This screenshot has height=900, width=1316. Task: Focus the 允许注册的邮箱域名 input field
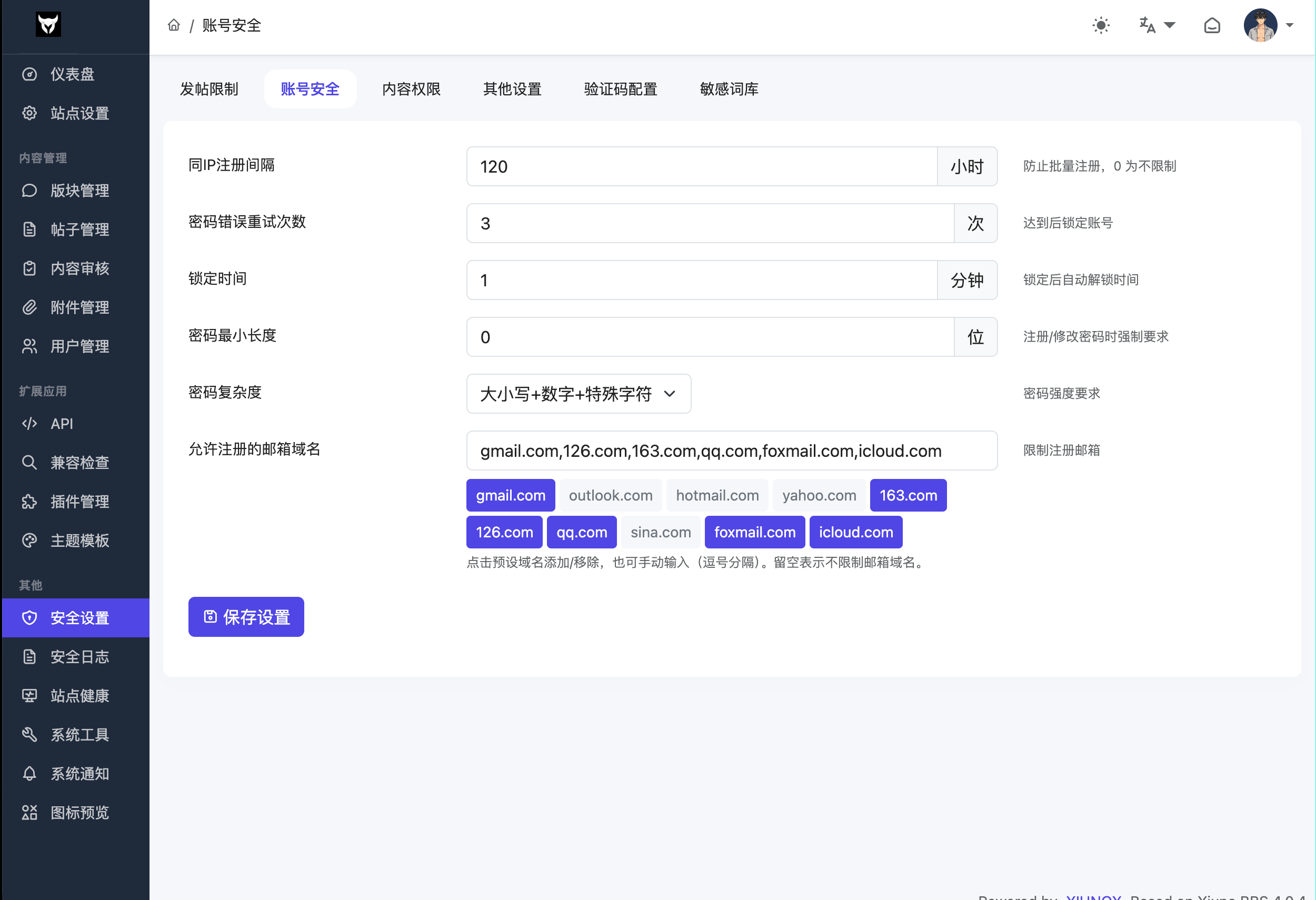(732, 451)
